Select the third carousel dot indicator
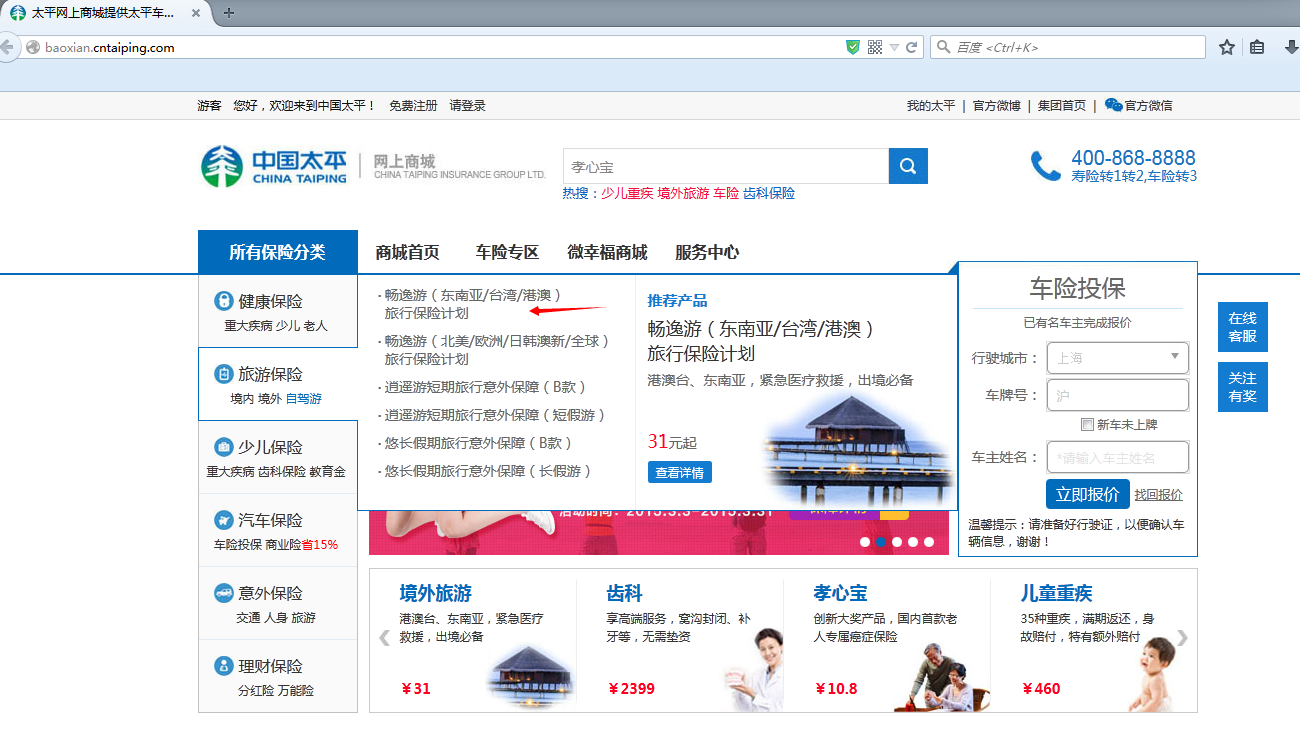Image resolution: width=1300 pixels, height=732 pixels. [897, 542]
